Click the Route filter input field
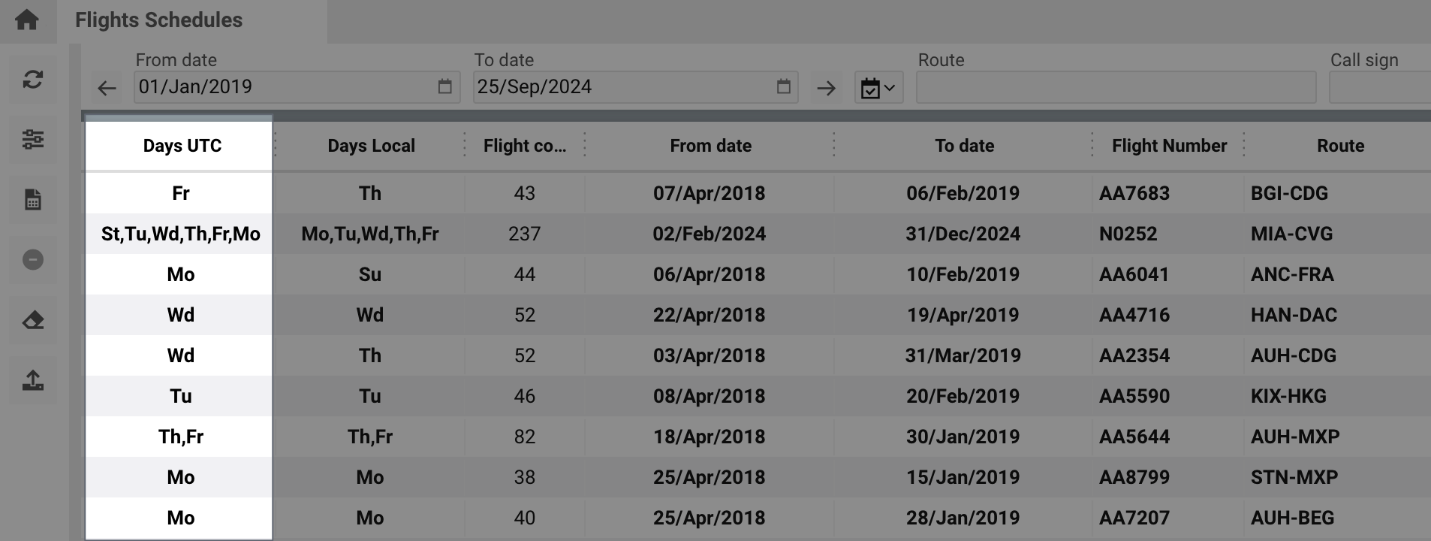This screenshot has height=541, width=1431. click(x=1115, y=87)
